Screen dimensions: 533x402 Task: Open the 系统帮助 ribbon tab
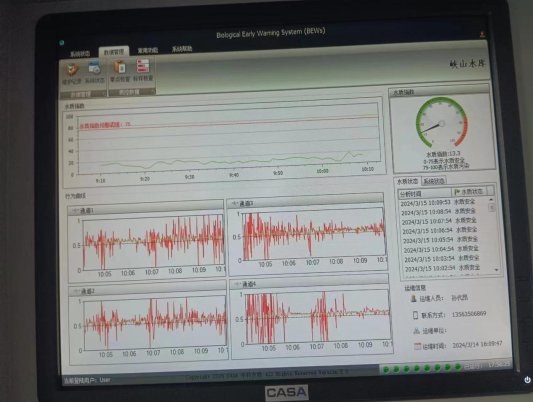(x=182, y=49)
